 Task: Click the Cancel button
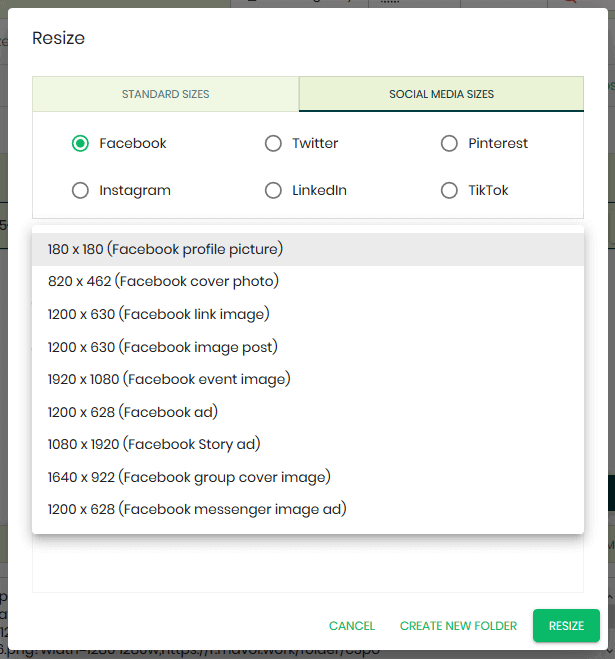point(351,626)
